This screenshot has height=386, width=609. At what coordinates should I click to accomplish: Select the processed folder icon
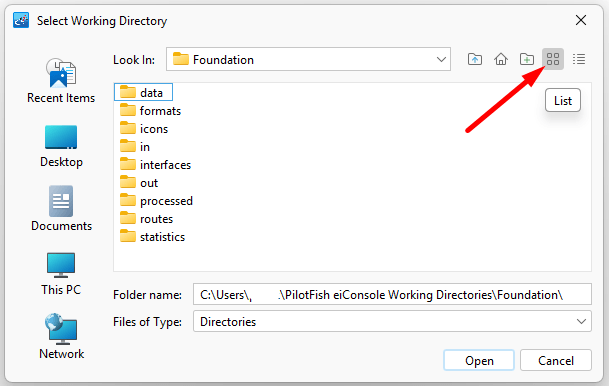coord(127,201)
